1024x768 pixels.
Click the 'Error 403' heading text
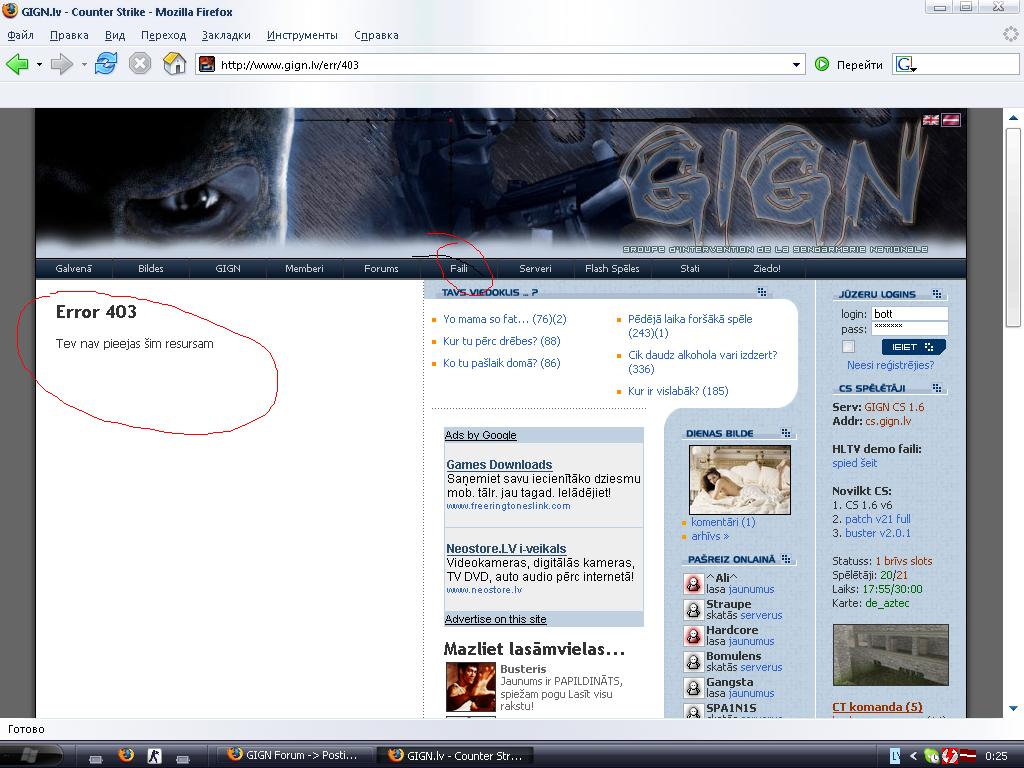pyautogui.click(x=96, y=312)
